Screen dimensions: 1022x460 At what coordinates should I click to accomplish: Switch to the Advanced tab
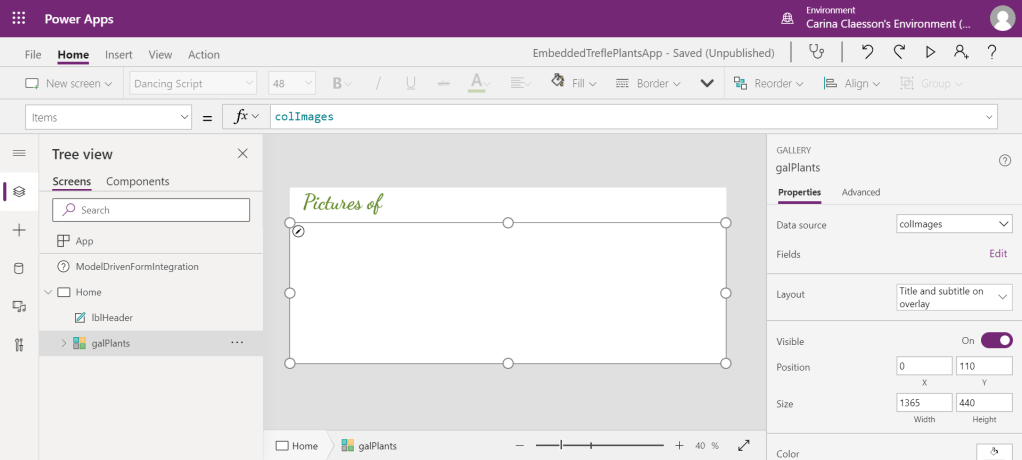[861, 192]
